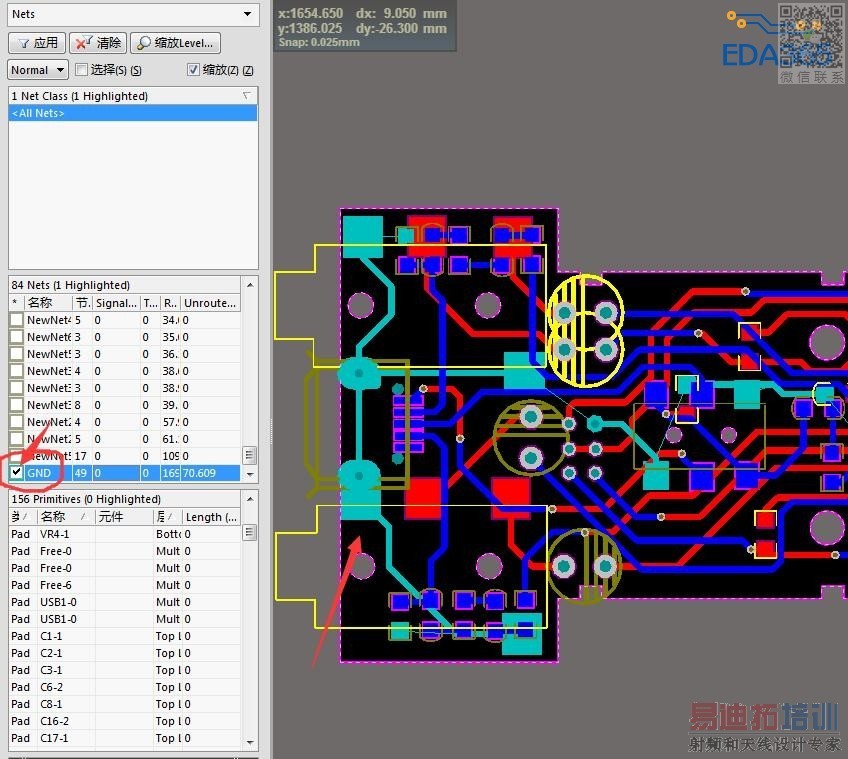Toggle the 缩放(Z) zoom checkbox
Screen dimensions: 848x759
(193, 69)
